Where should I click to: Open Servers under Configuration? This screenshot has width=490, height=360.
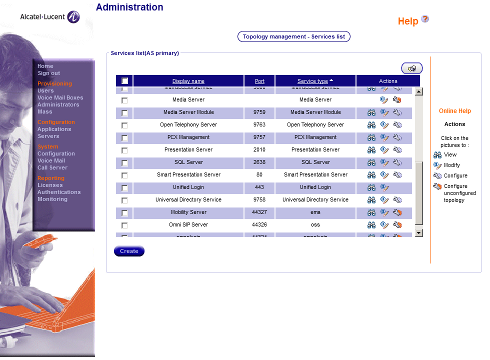click(48, 136)
